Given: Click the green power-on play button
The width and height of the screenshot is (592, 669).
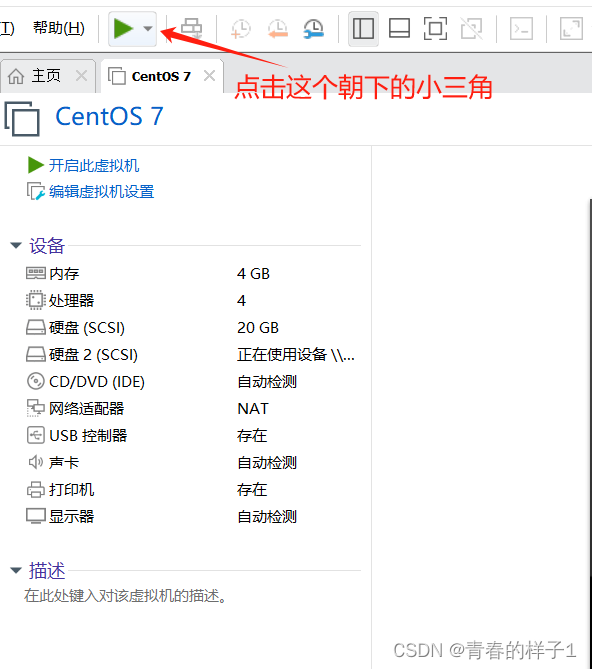Looking at the screenshot, I should pyautogui.click(x=123, y=29).
